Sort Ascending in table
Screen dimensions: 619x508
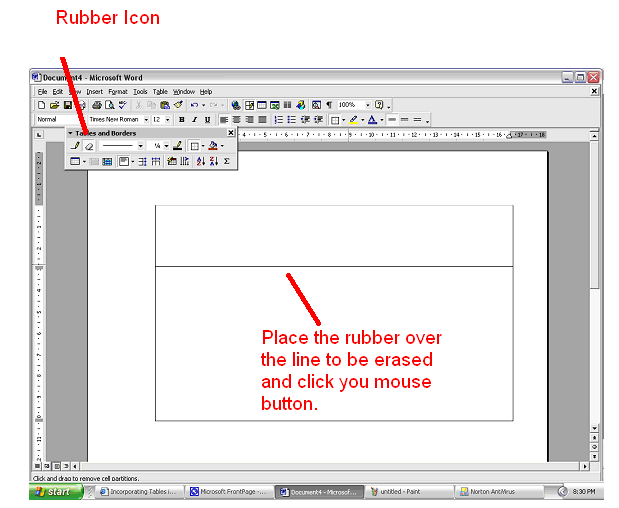201,161
